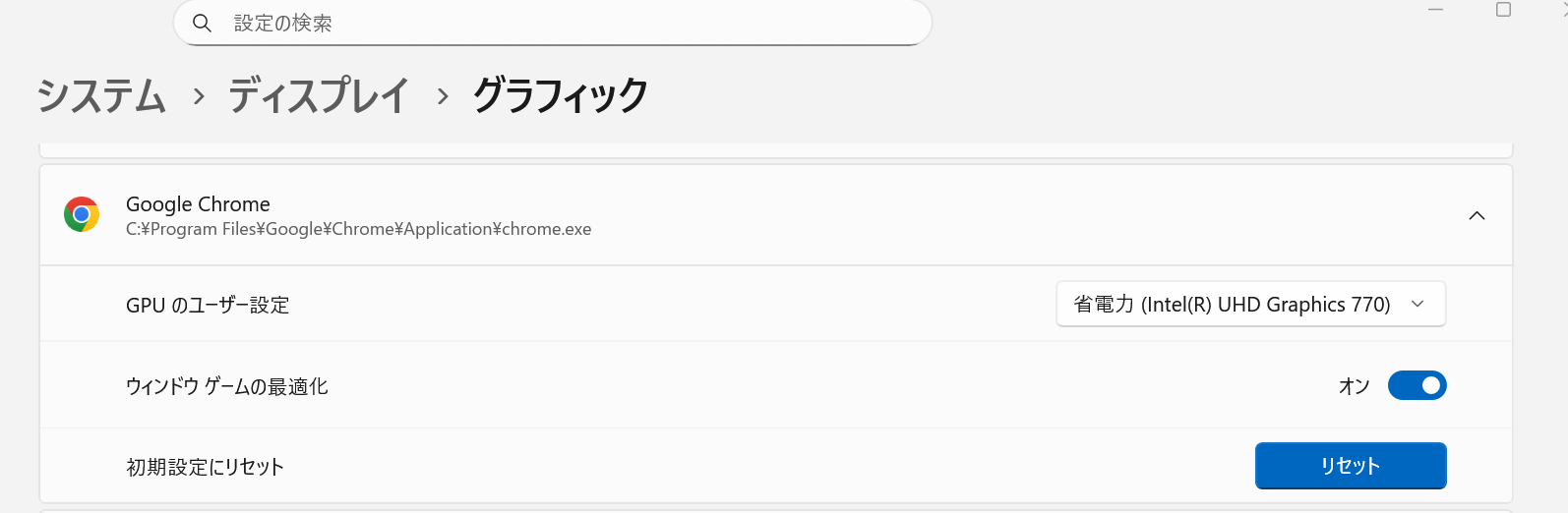The image size is (1568, 513).
Task: Click the arrow between システム and ディスプレイ
Action: click(199, 96)
